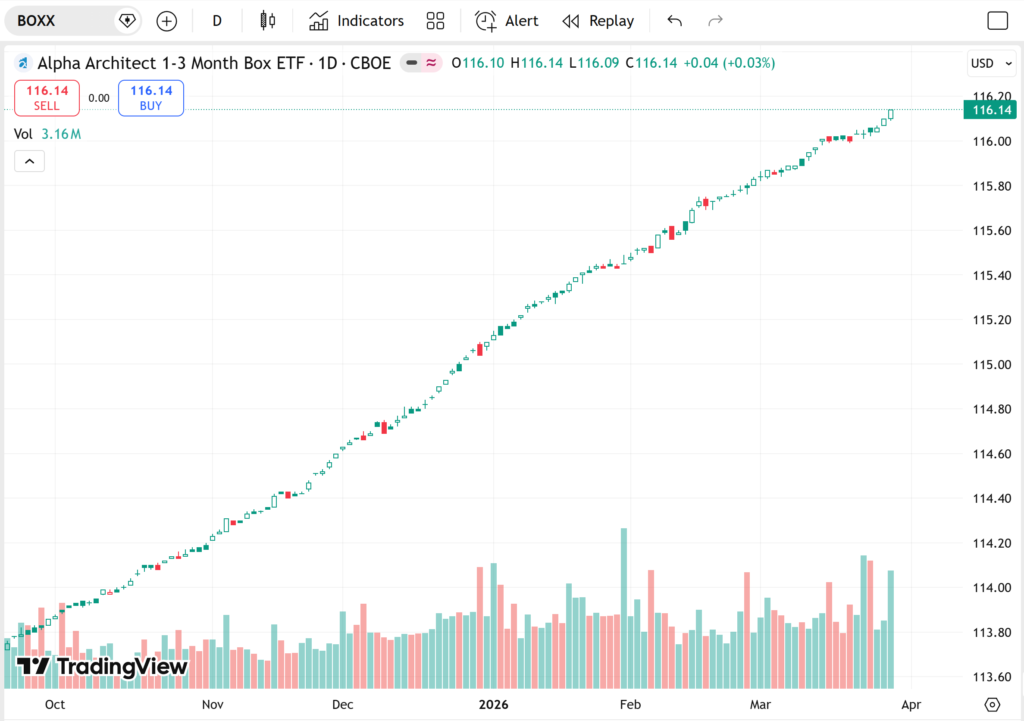Open the USD currency dropdown
Screen dimensions: 1024x721
(987, 63)
